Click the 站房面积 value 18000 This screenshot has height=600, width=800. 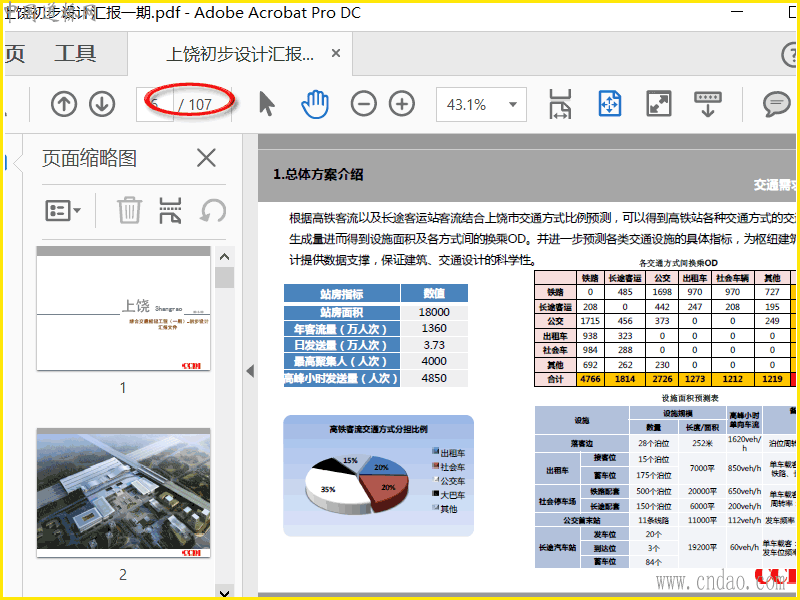tap(434, 312)
